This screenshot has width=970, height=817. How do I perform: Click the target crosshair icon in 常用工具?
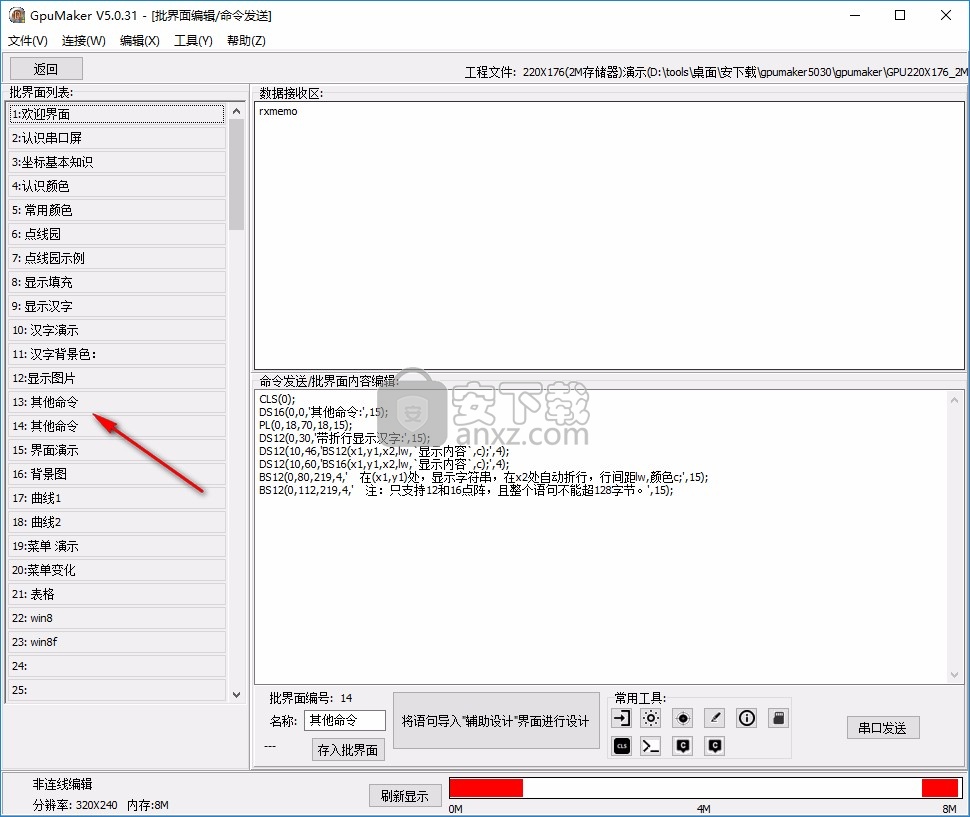click(683, 718)
